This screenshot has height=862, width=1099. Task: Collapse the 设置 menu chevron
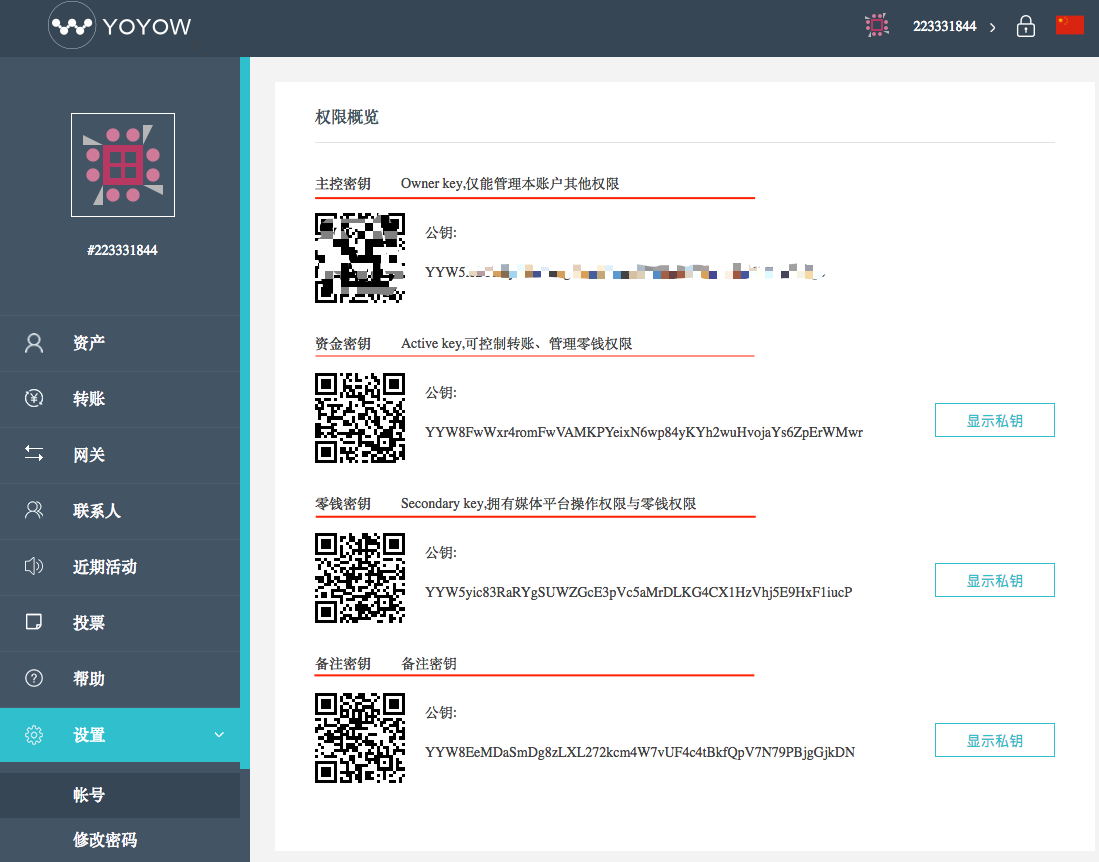219,734
